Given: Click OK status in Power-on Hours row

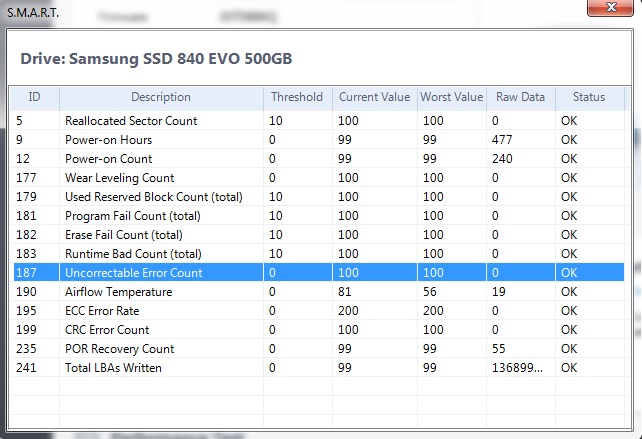Looking at the screenshot, I should (569, 140).
